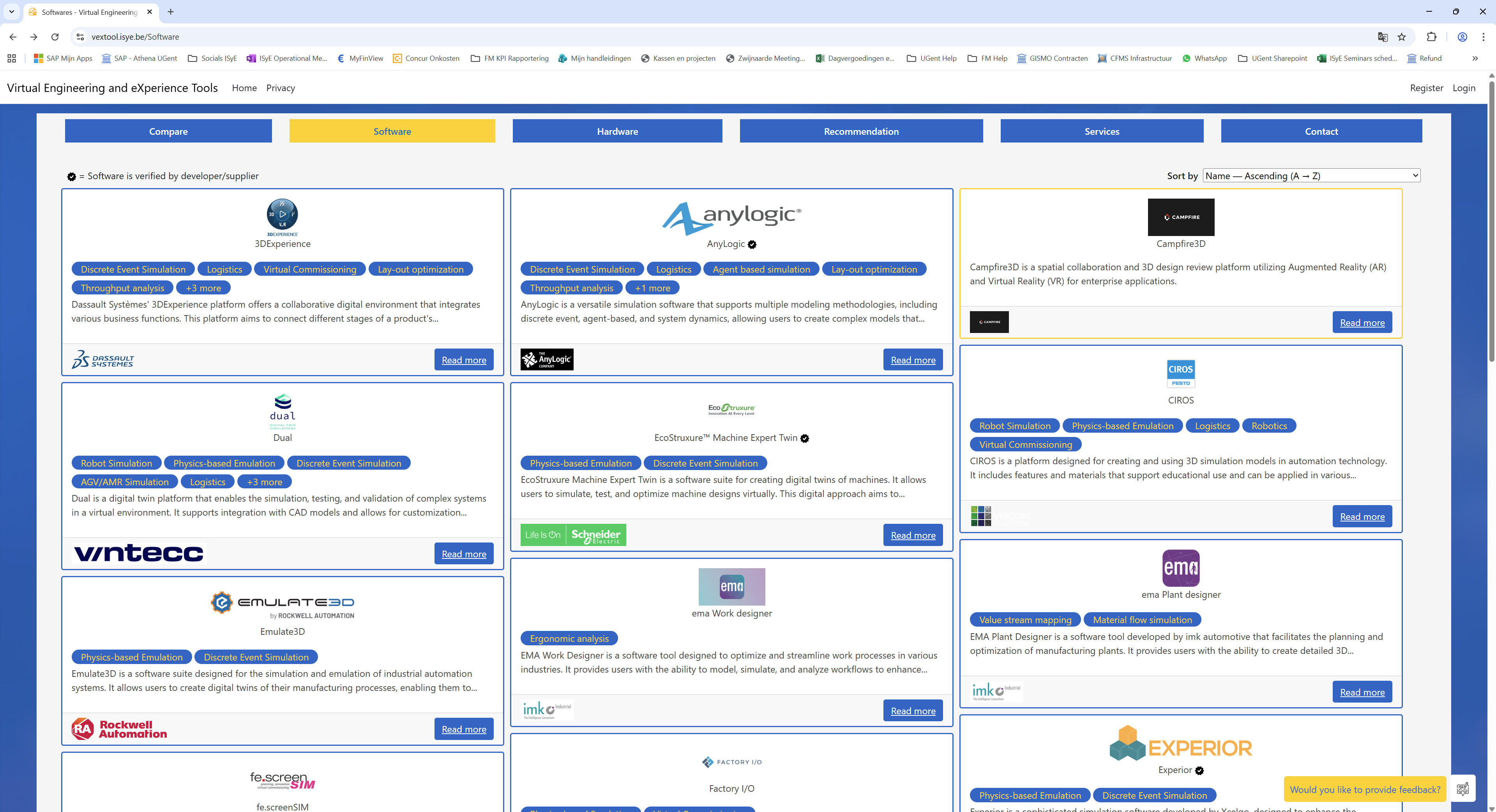Switch to the Recommendation tab

pos(861,130)
